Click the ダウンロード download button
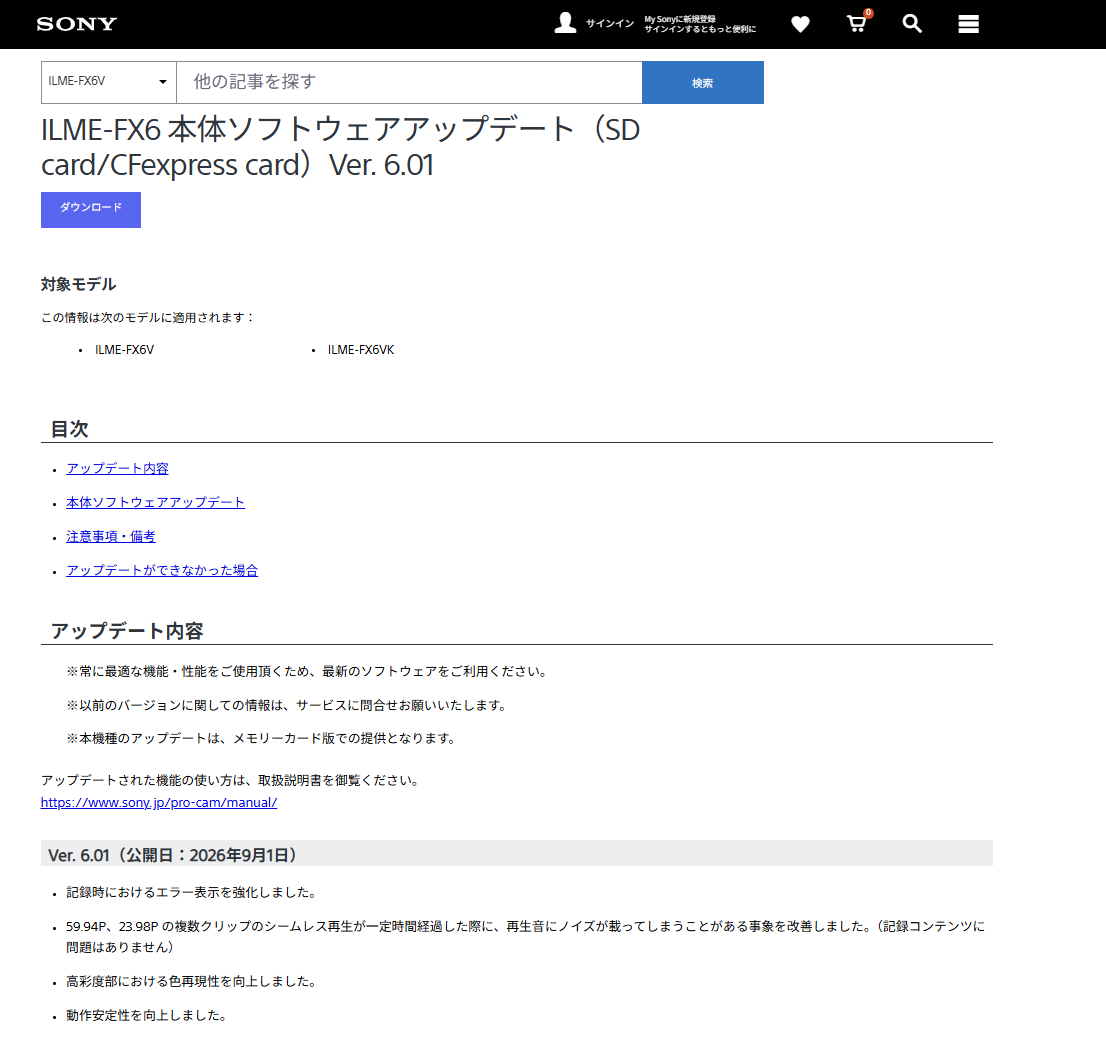Image resolution: width=1106 pixels, height=1045 pixels. point(91,209)
